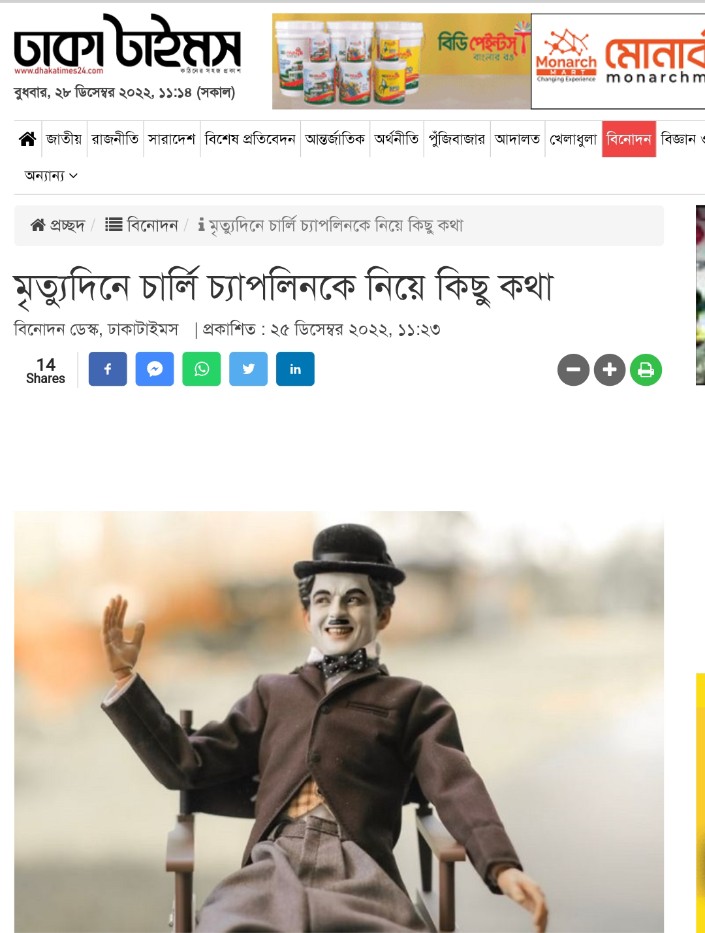The image size is (705, 933).
Task: Open the খেলাধুলা menu item
Action: tap(573, 139)
